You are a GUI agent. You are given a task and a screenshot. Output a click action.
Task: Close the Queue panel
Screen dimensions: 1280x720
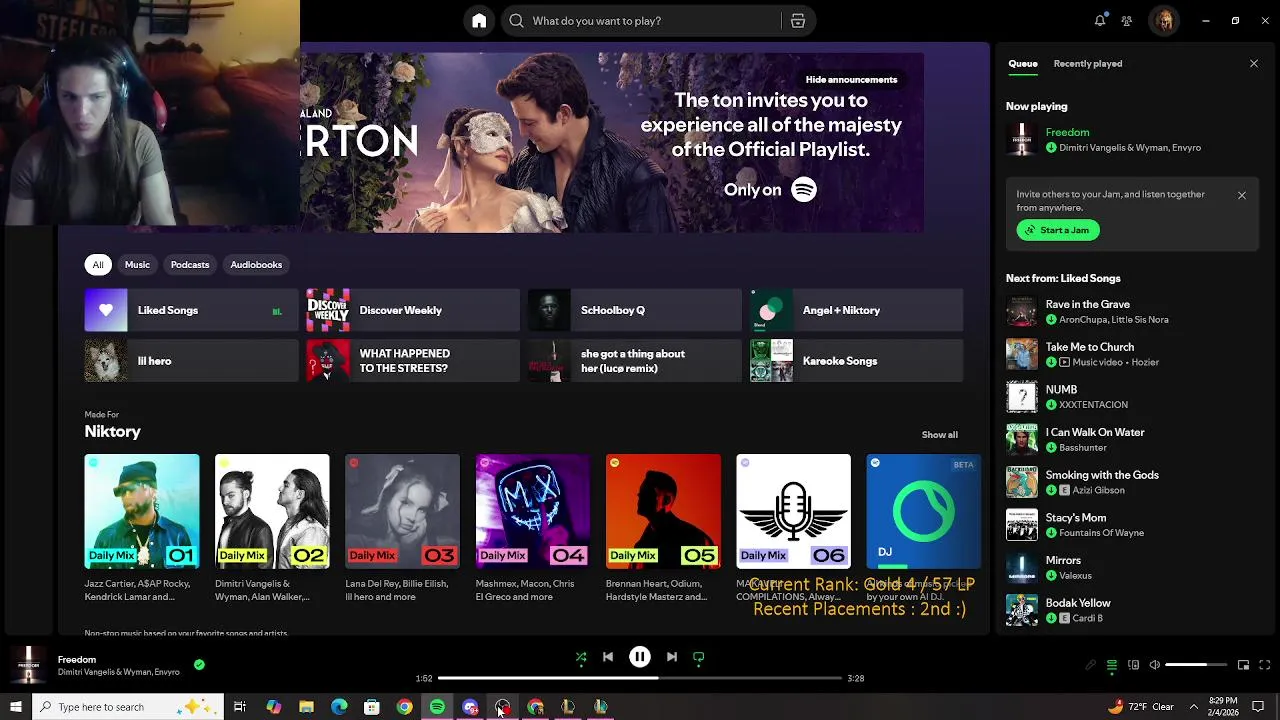click(x=1254, y=64)
